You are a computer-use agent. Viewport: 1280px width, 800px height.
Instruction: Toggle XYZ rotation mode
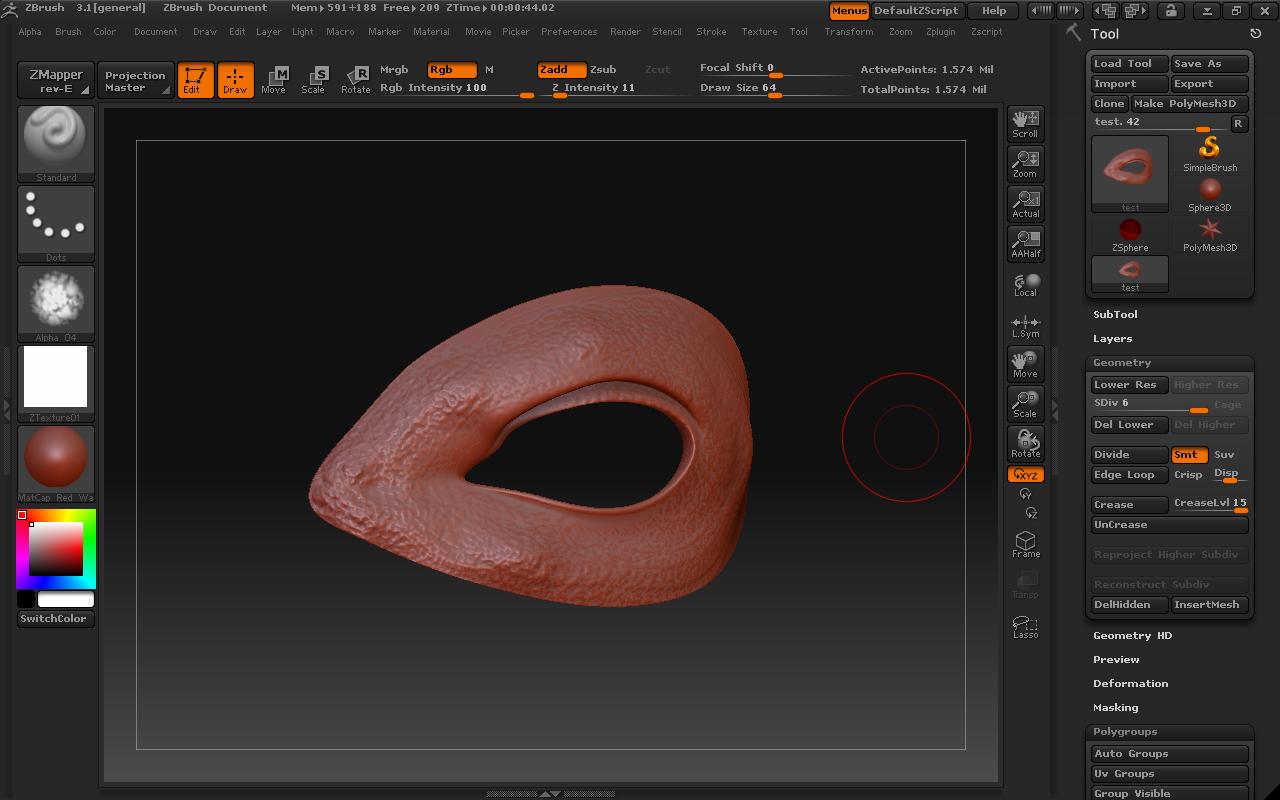[x=1025, y=475]
